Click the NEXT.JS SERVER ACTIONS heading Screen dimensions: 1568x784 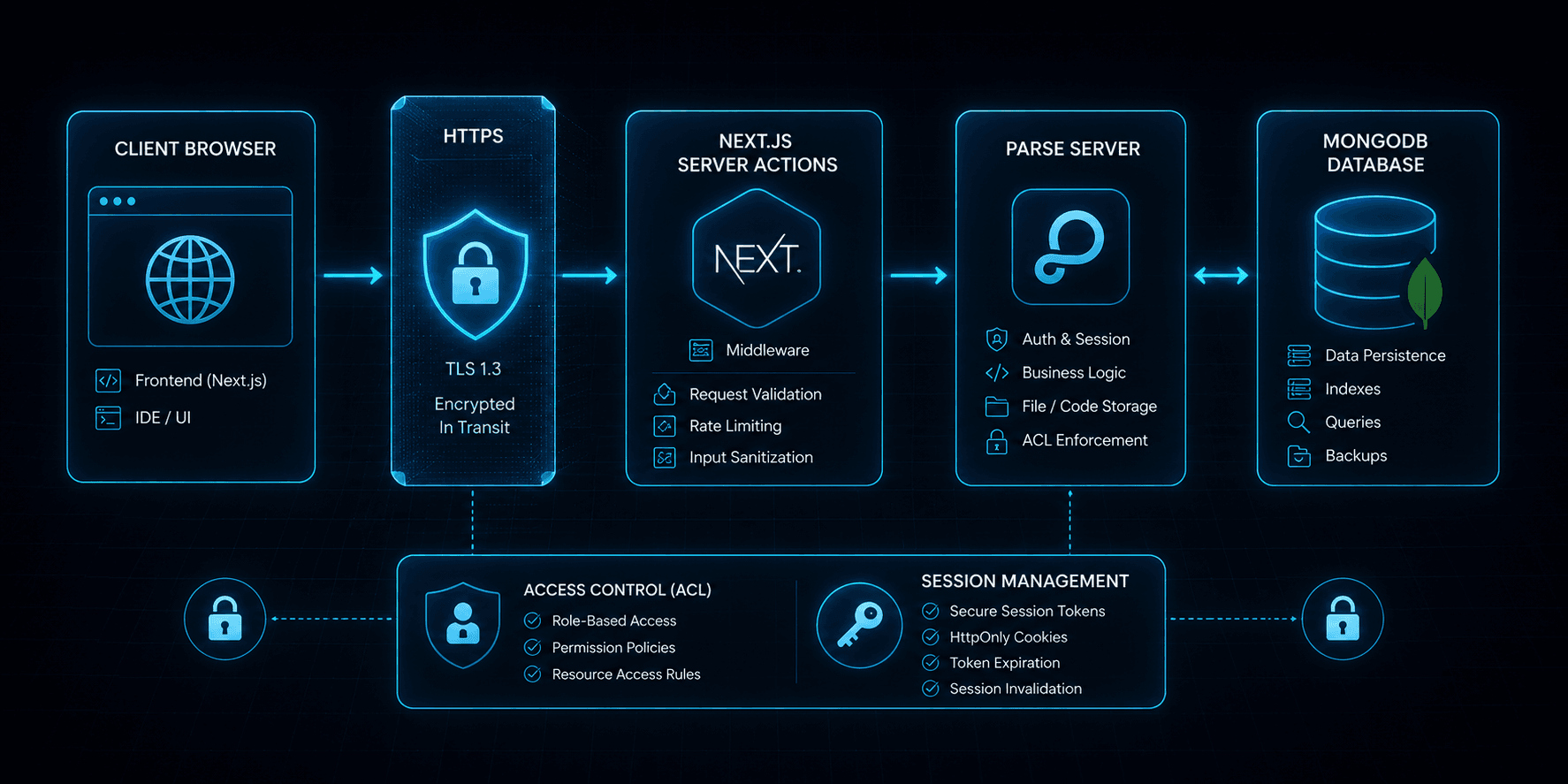point(757,153)
